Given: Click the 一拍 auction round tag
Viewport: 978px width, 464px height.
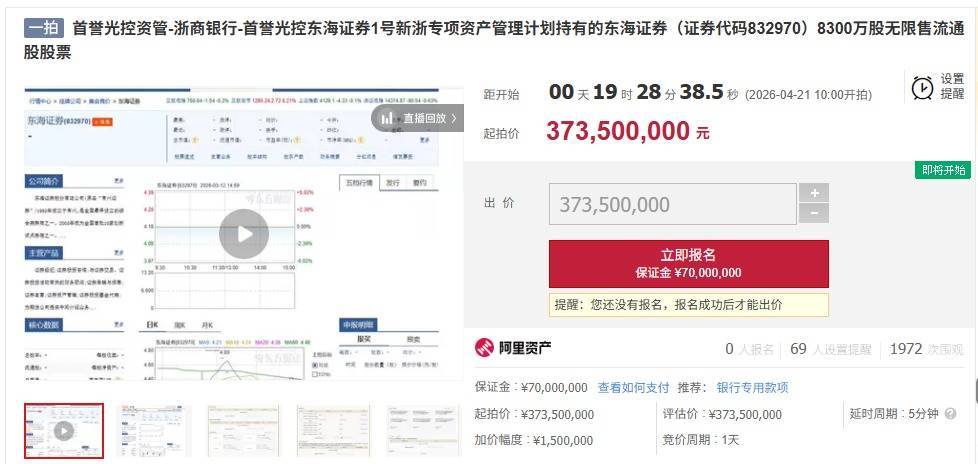Looking at the screenshot, I should (x=44, y=29).
